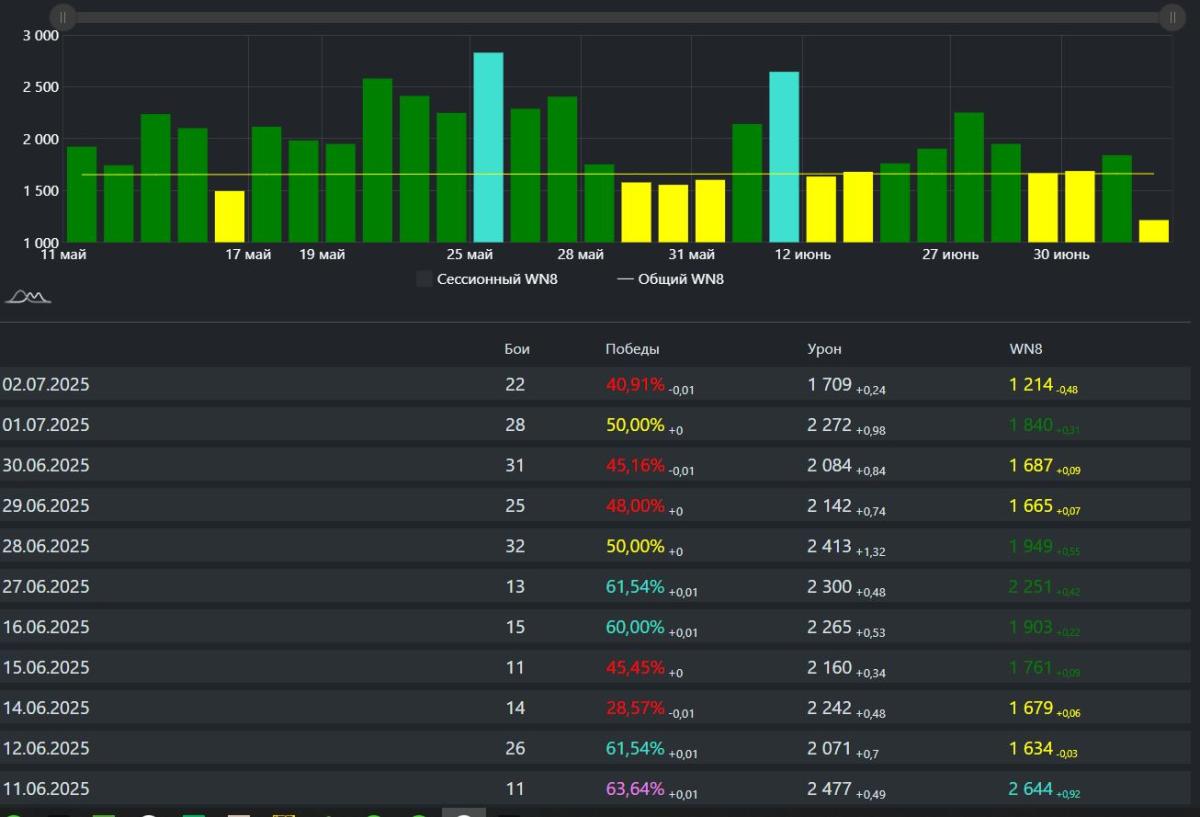1200x817 pixels.
Task: Grab the left range slider handle
Action: click(x=62, y=17)
